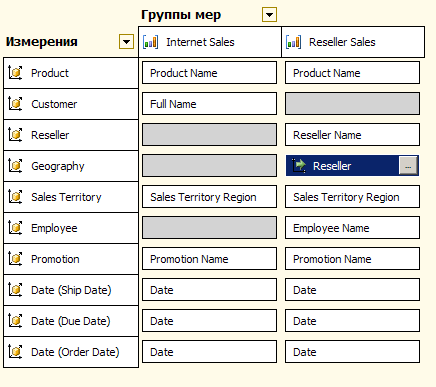Click Ship Date's Date cell under Reseller Sales
This screenshot has height=387, width=436.
pyautogui.click(x=352, y=290)
